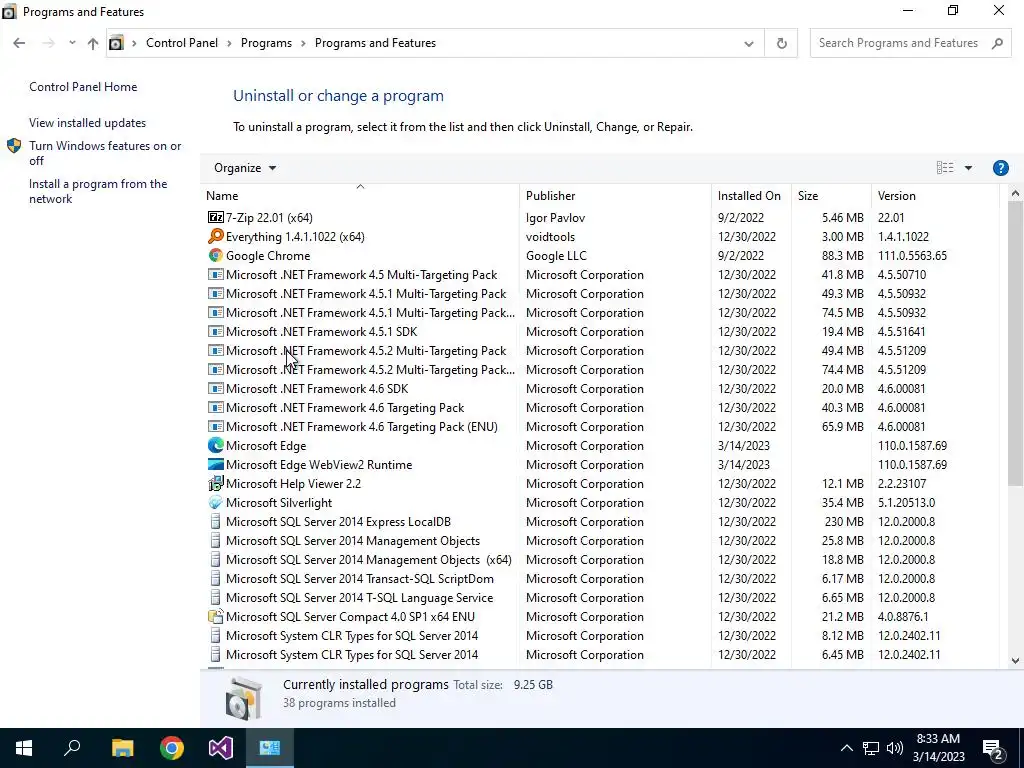Sort by the Size column header

831,195
